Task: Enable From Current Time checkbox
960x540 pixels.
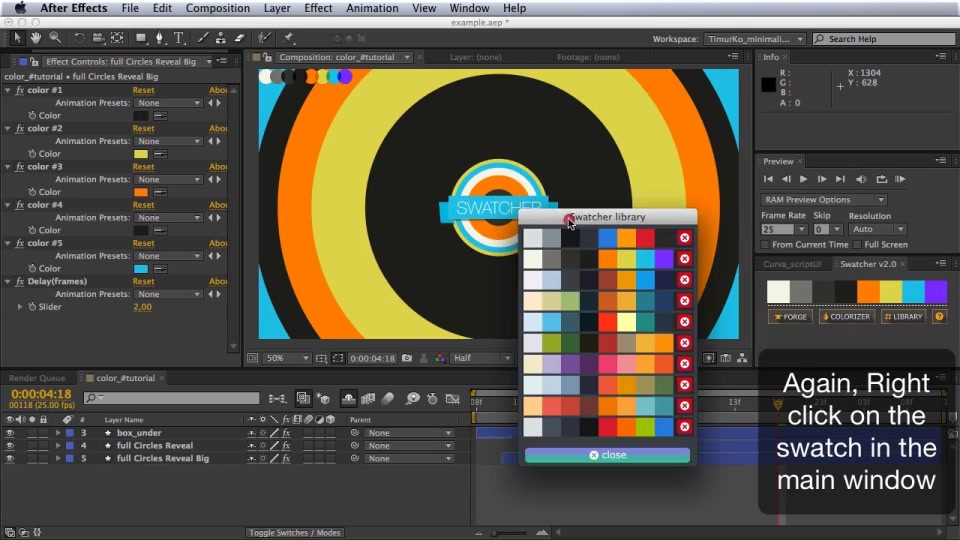Action: [765, 245]
